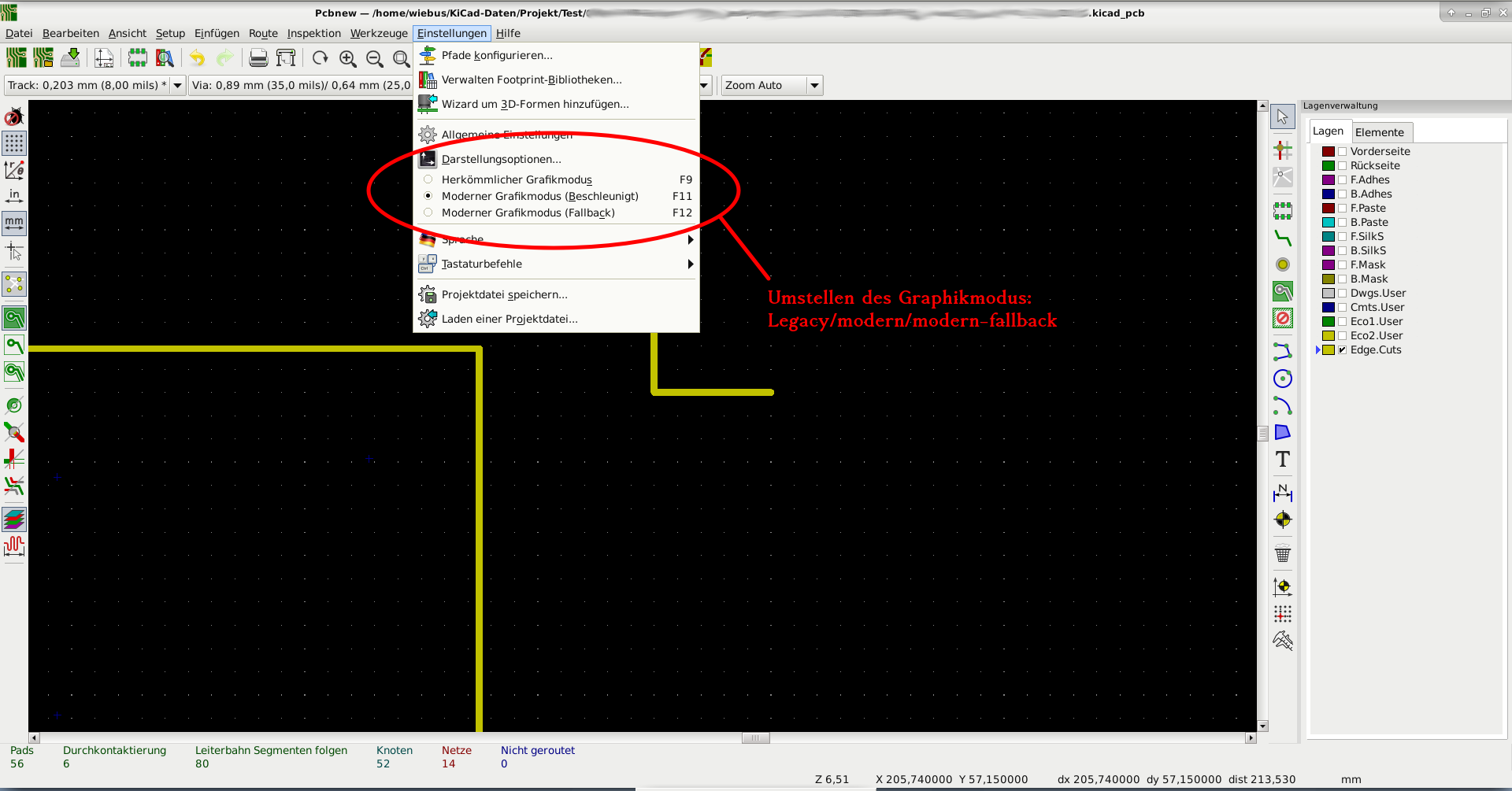The image size is (1512, 791).
Task: Switch units to millimeters
Action: point(14,224)
